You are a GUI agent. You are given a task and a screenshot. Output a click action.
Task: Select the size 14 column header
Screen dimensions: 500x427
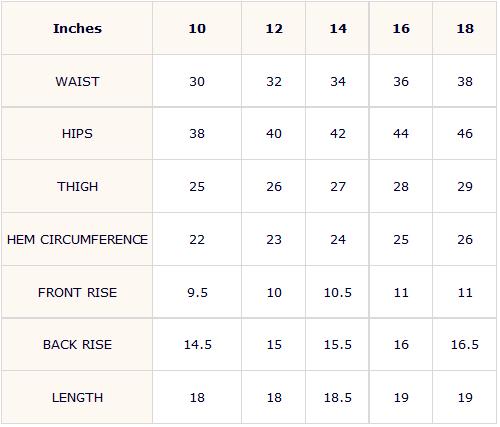[338, 29]
